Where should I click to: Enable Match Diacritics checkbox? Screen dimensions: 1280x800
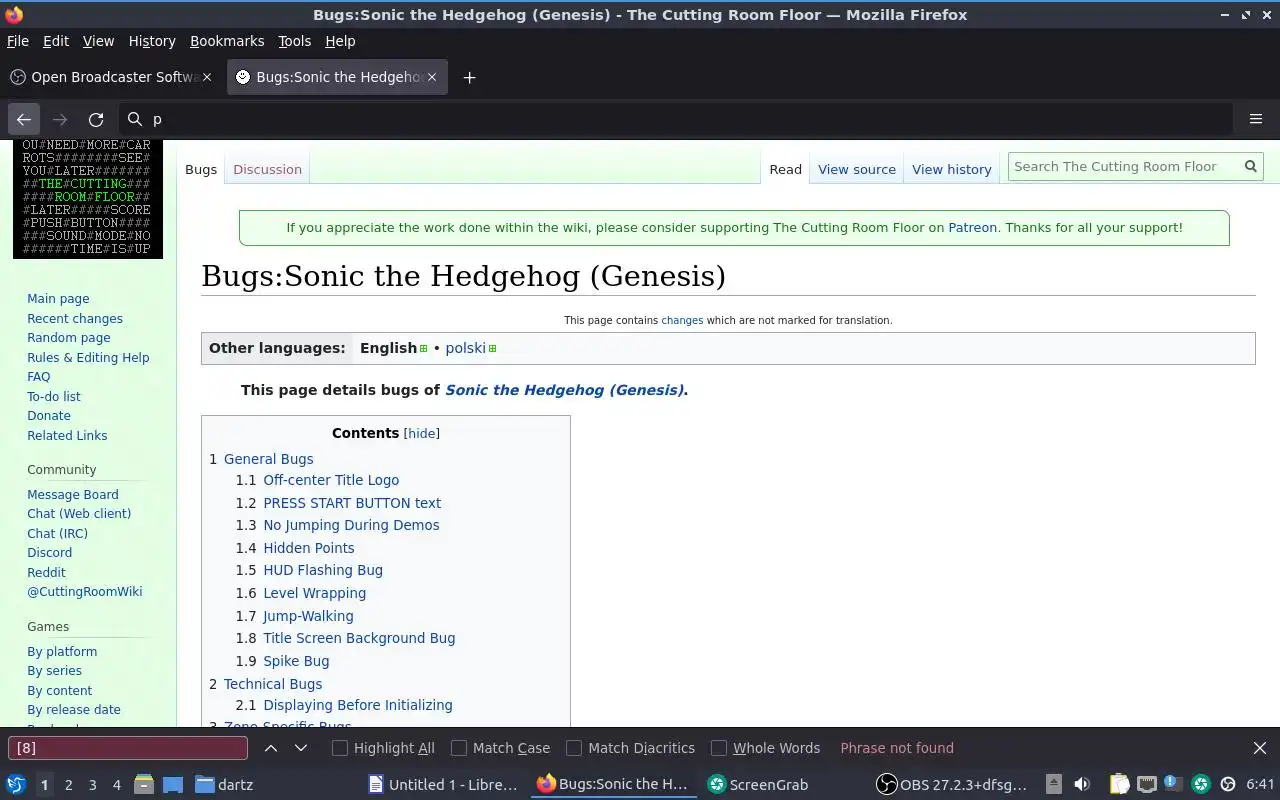pyautogui.click(x=574, y=748)
